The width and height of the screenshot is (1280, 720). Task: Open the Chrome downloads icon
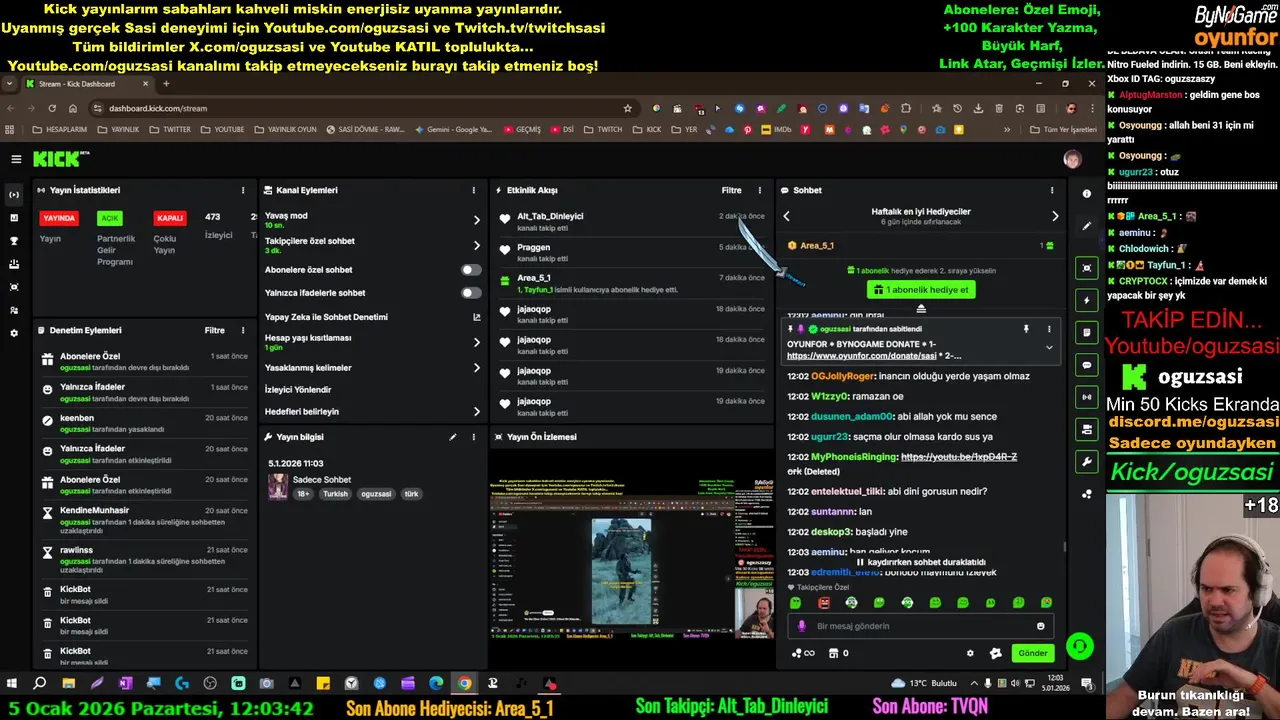pos(977,108)
